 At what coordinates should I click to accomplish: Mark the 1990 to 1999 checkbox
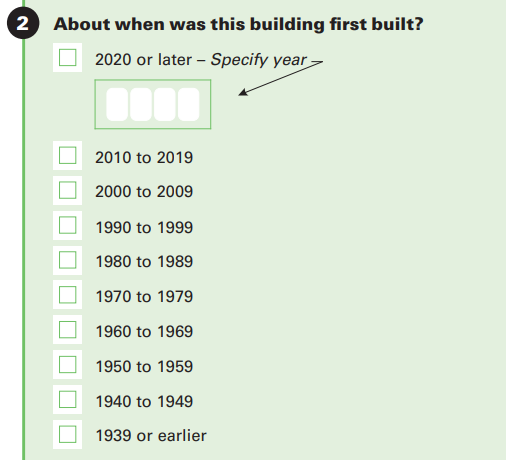coord(67,225)
